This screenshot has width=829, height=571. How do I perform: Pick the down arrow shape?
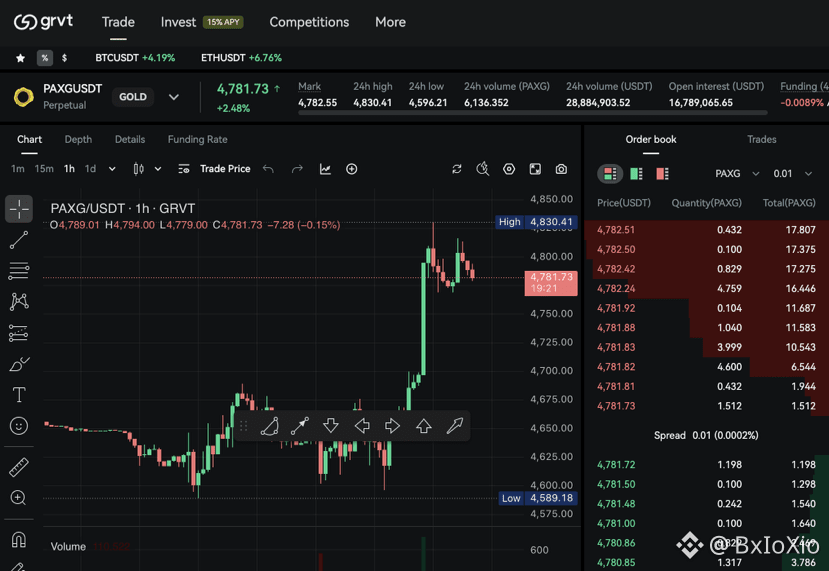pos(331,426)
